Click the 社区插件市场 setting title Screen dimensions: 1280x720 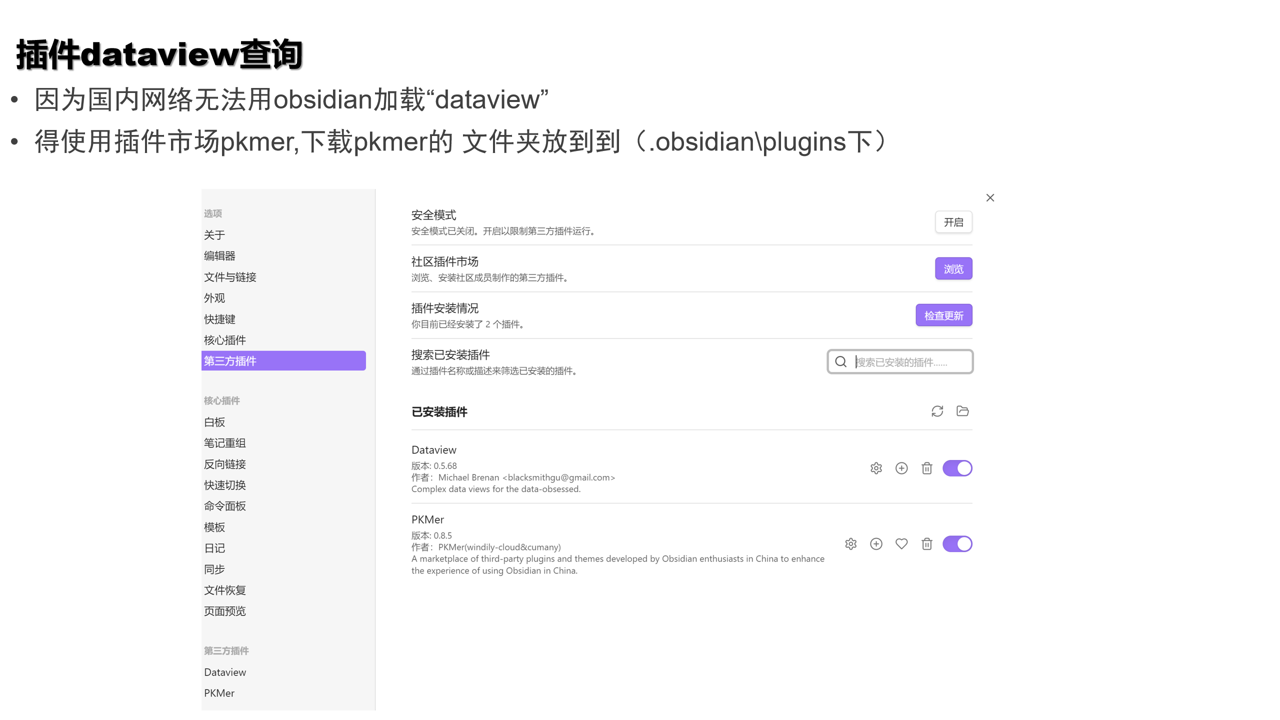445,262
